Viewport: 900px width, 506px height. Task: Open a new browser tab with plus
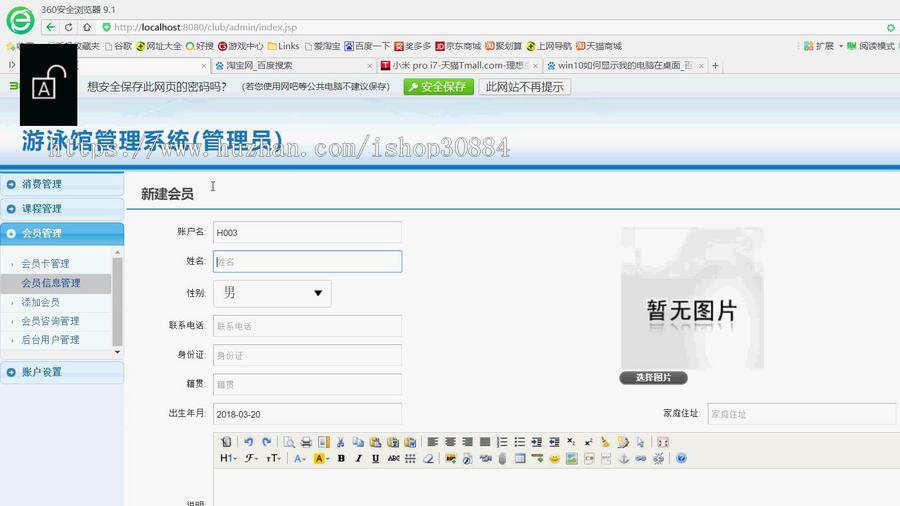point(715,65)
